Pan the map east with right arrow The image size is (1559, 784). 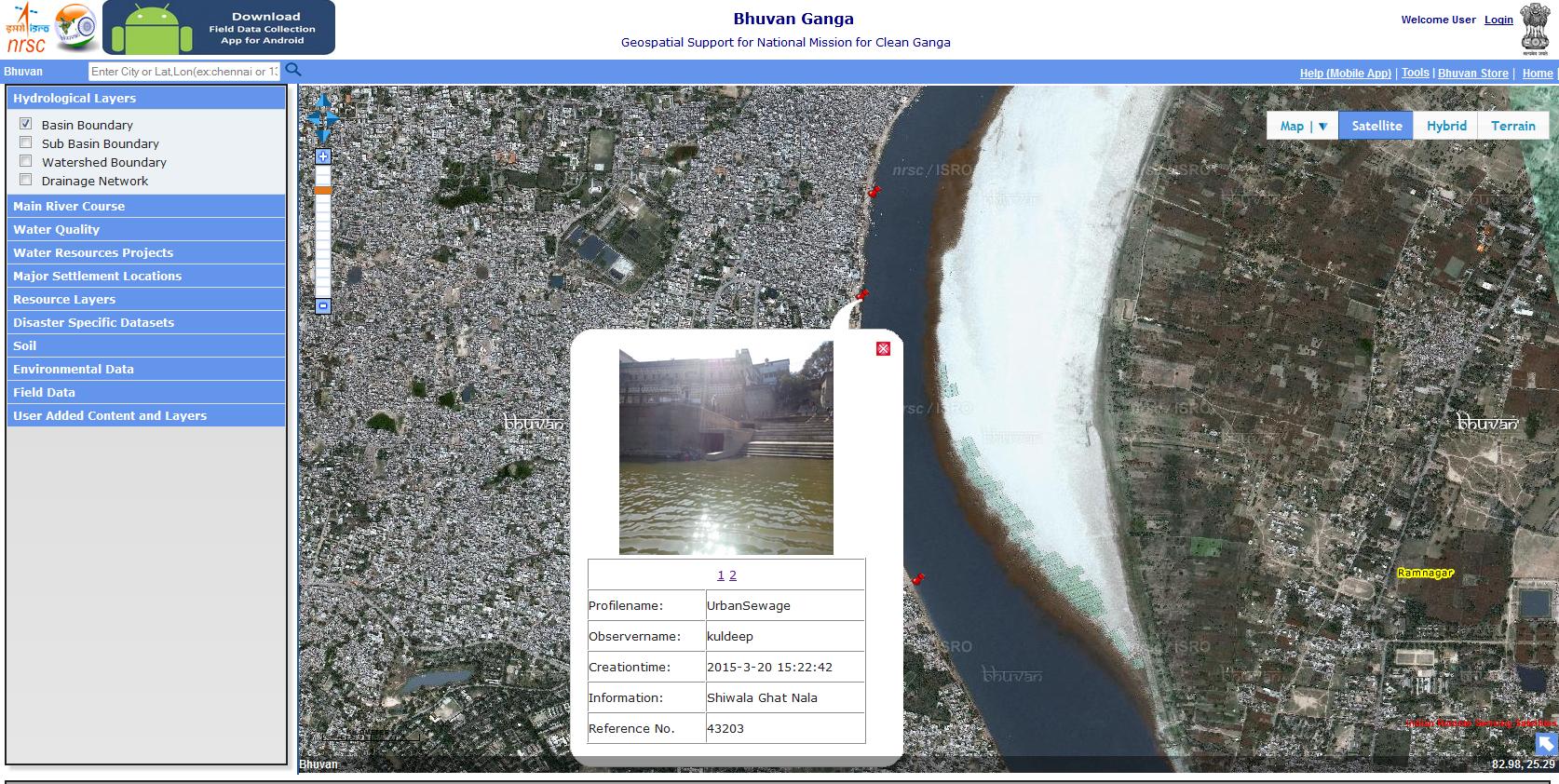[x=333, y=118]
